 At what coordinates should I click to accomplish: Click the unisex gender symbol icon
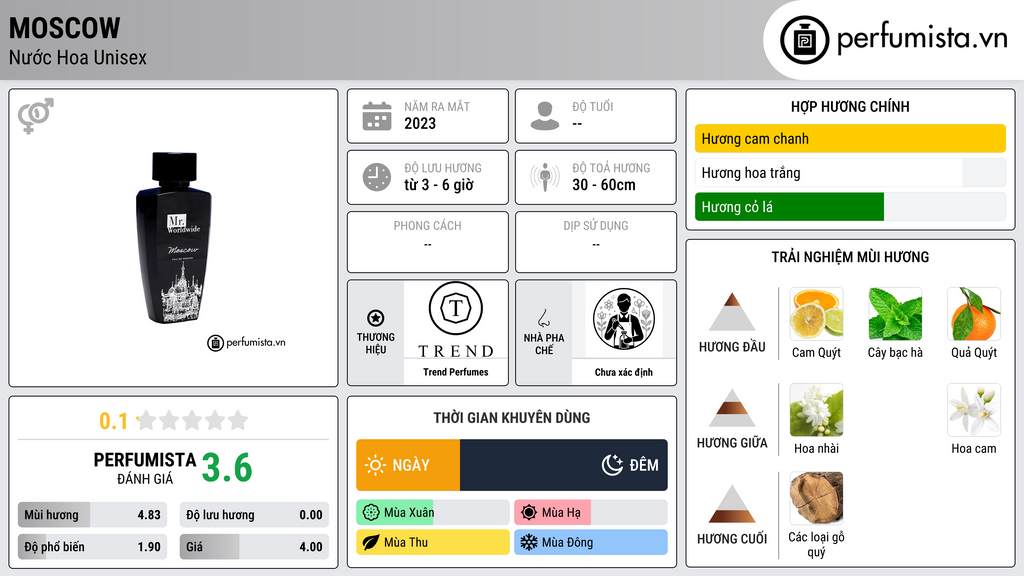[35, 116]
